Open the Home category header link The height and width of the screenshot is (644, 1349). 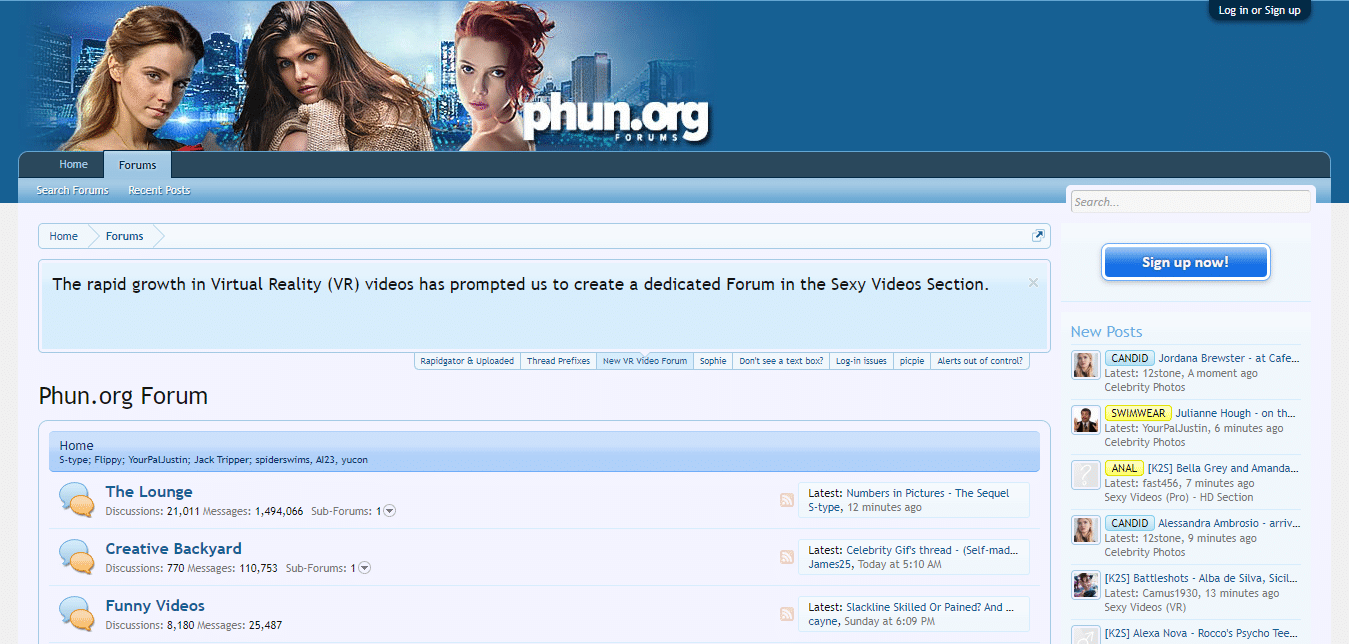pos(77,446)
